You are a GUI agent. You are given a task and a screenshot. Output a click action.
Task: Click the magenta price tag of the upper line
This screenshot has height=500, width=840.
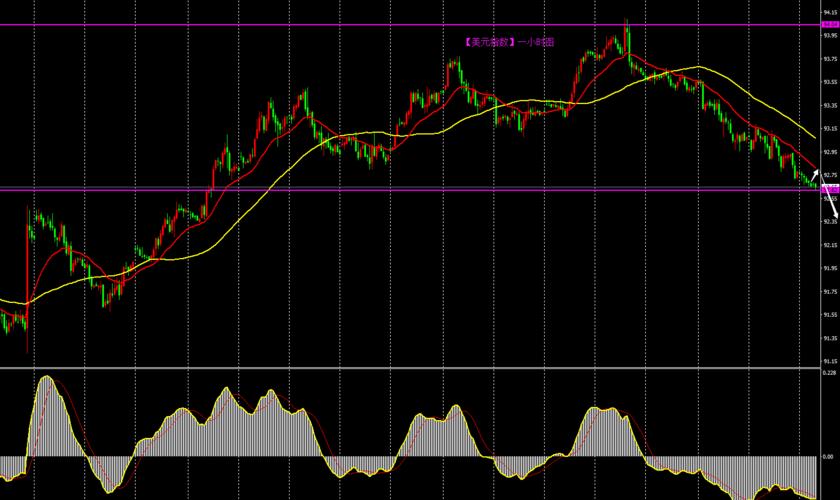tap(829, 24)
